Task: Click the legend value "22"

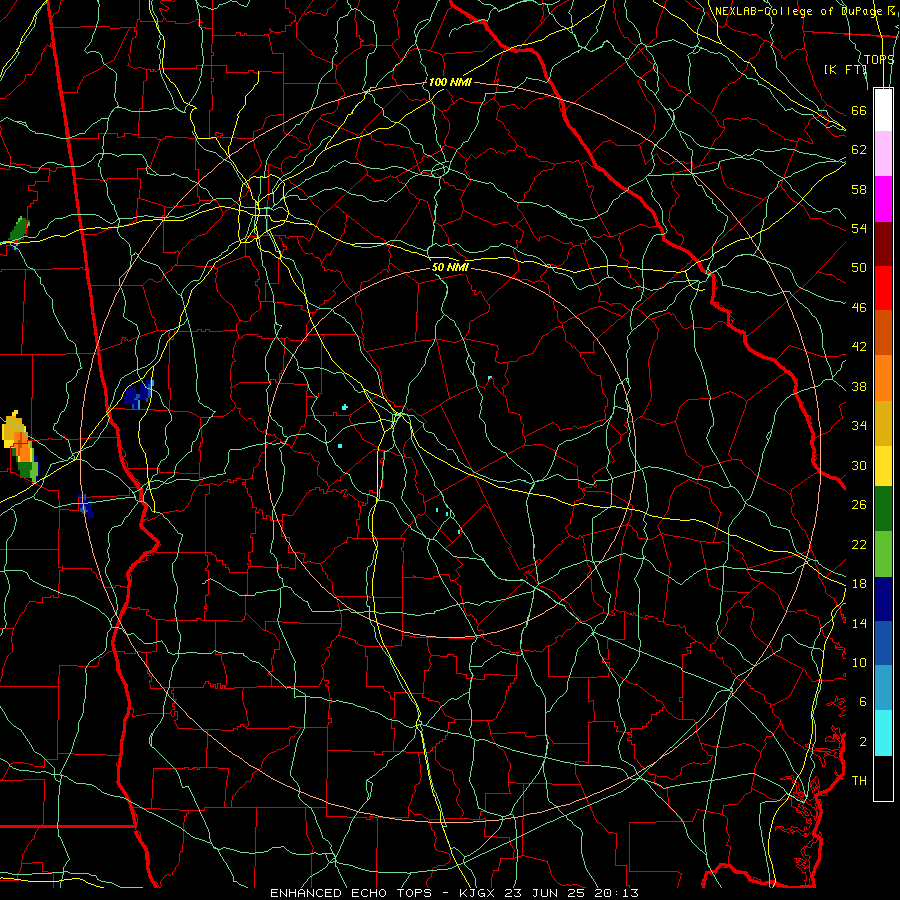Action: [x=859, y=544]
